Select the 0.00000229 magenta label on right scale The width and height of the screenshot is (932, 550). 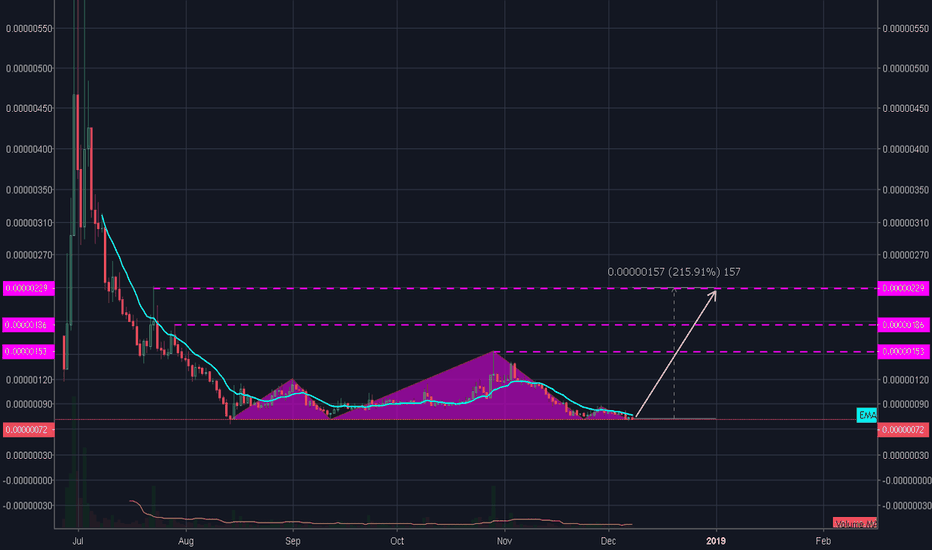pyautogui.click(x=903, y=288)
